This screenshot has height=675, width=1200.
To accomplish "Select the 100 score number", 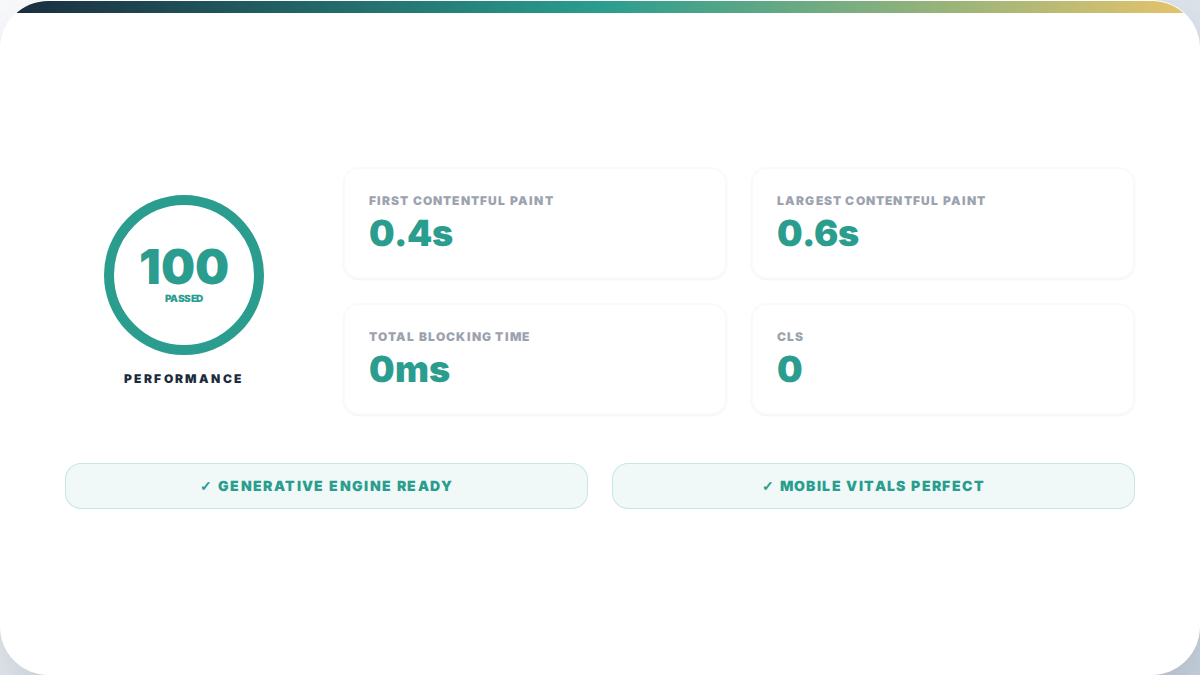I will [184, 267].
